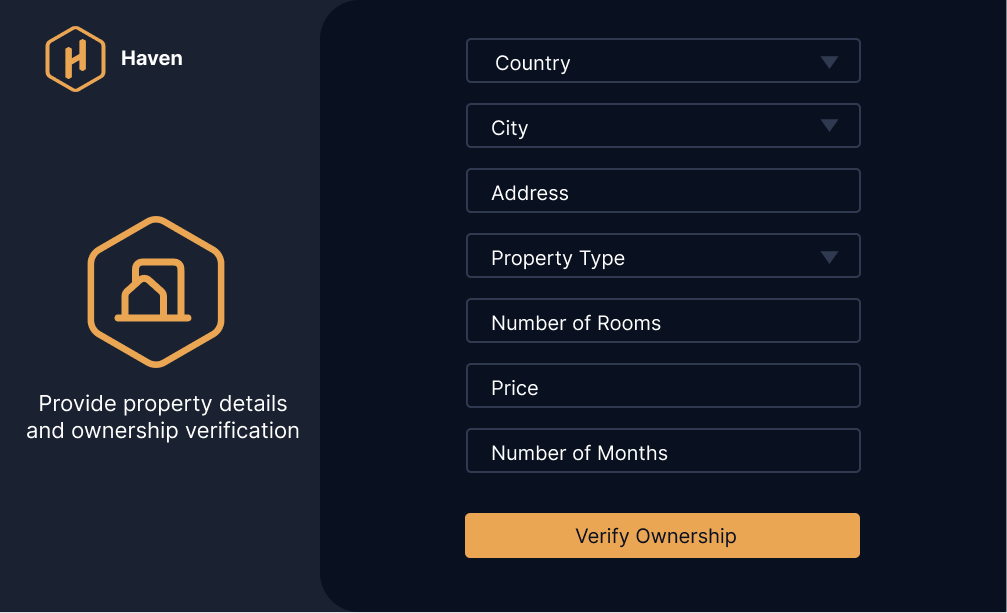This screenshot has height=613, width=1007.
Task: Click the 'and ownership verification' caption line
Action: coord(163,431)
